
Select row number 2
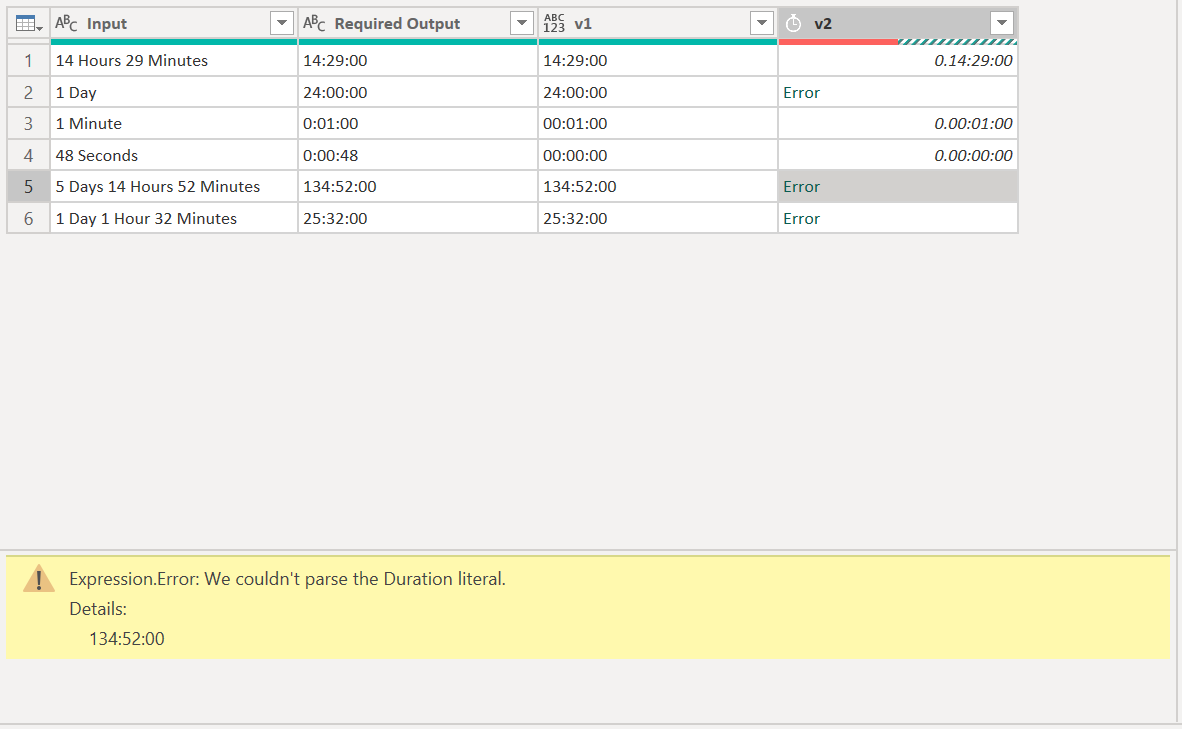point(29,92)
